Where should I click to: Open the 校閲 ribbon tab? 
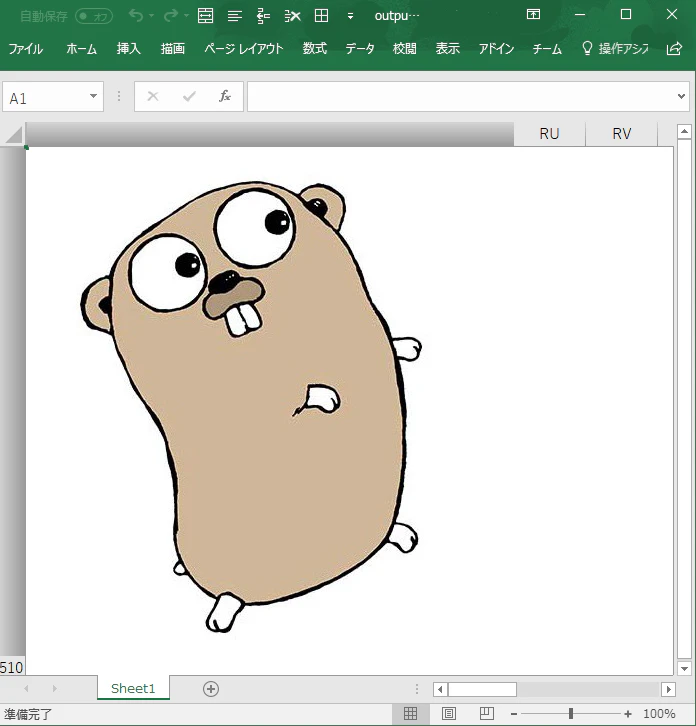pos(404,48)
